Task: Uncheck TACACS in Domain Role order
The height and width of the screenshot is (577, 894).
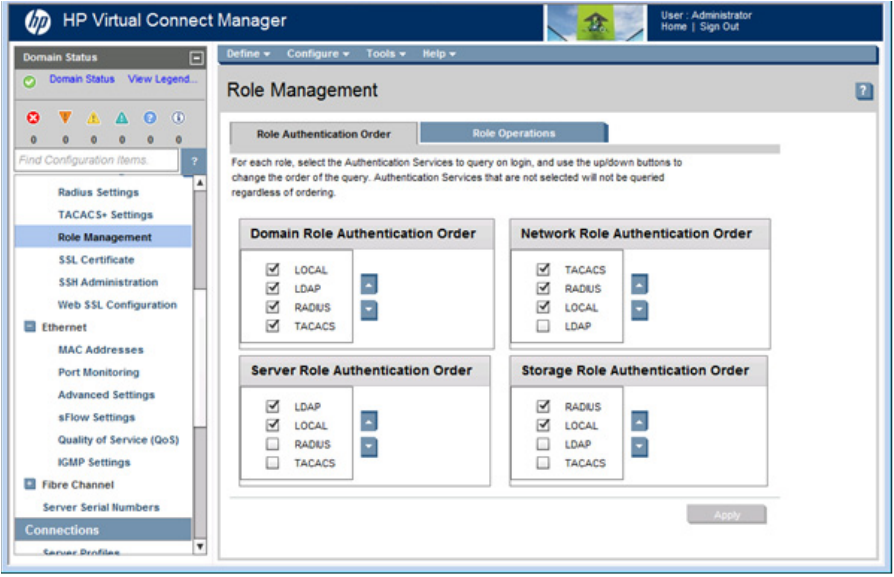Action: click(273, 326)
